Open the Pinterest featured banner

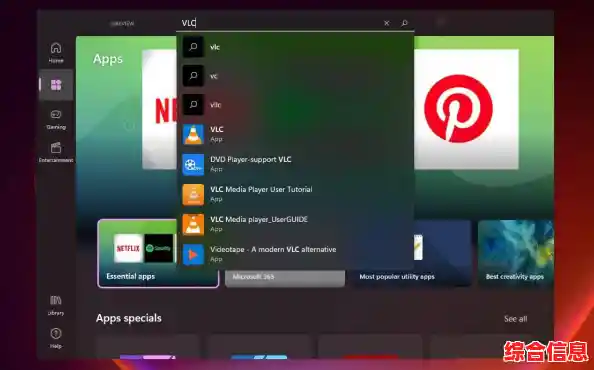(x=466, y=109)
